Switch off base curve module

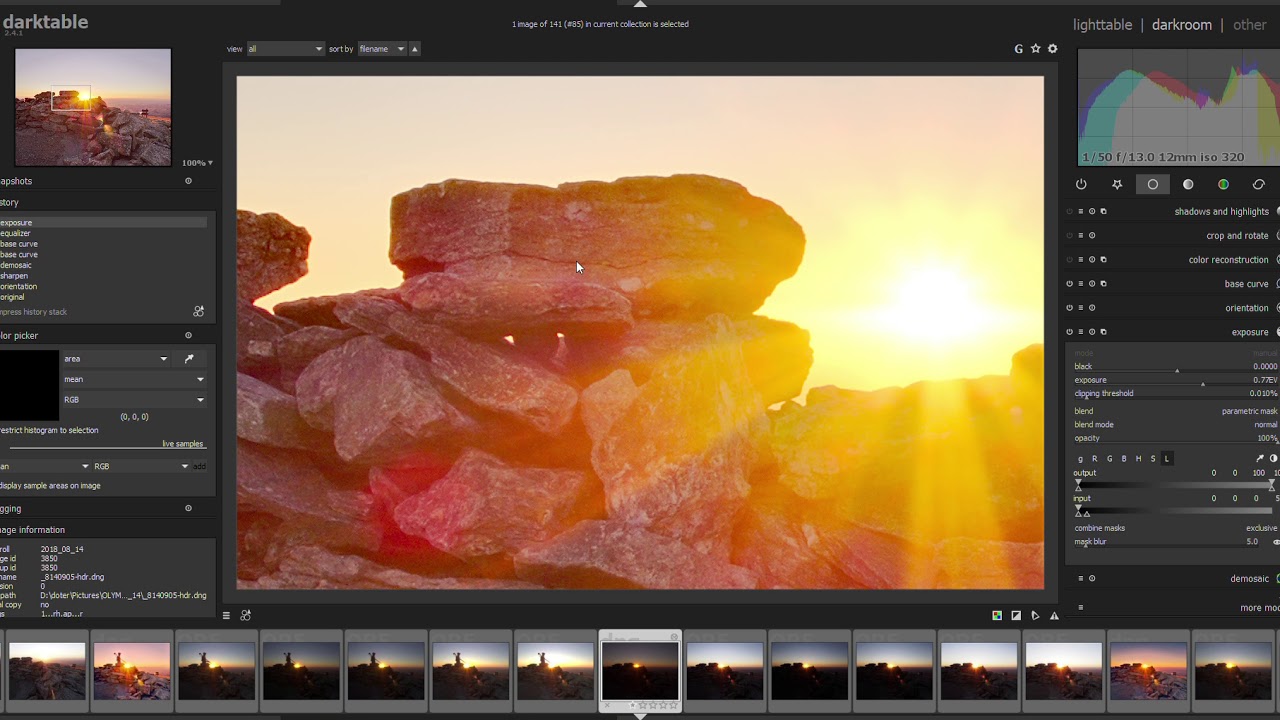[1069, 284]
